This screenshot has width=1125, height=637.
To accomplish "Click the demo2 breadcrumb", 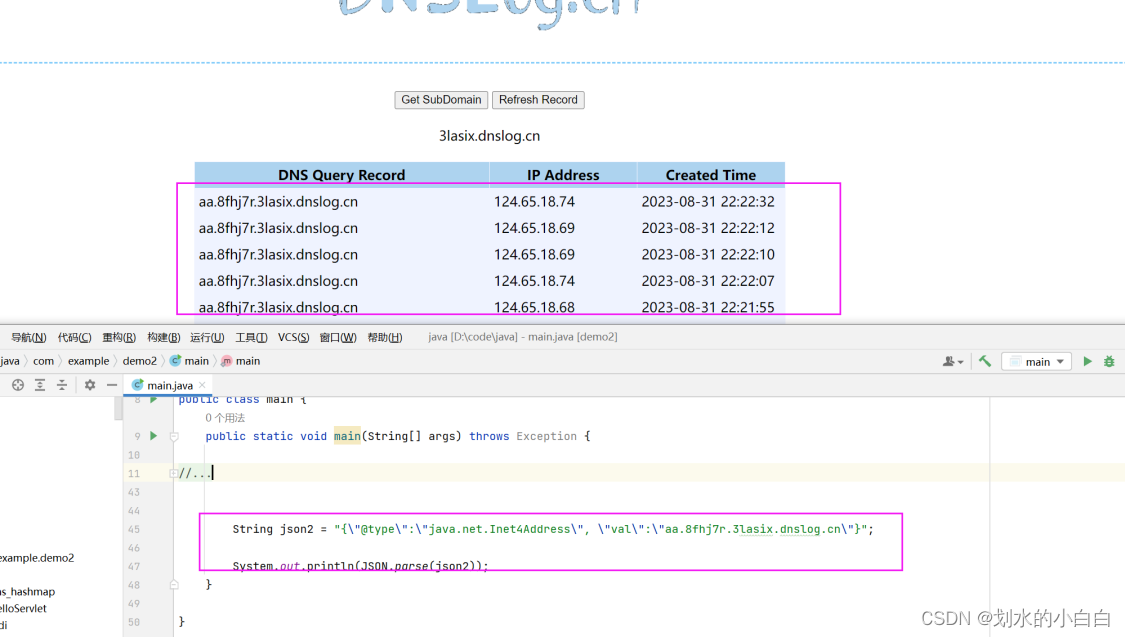I will [x=139, y=361].
